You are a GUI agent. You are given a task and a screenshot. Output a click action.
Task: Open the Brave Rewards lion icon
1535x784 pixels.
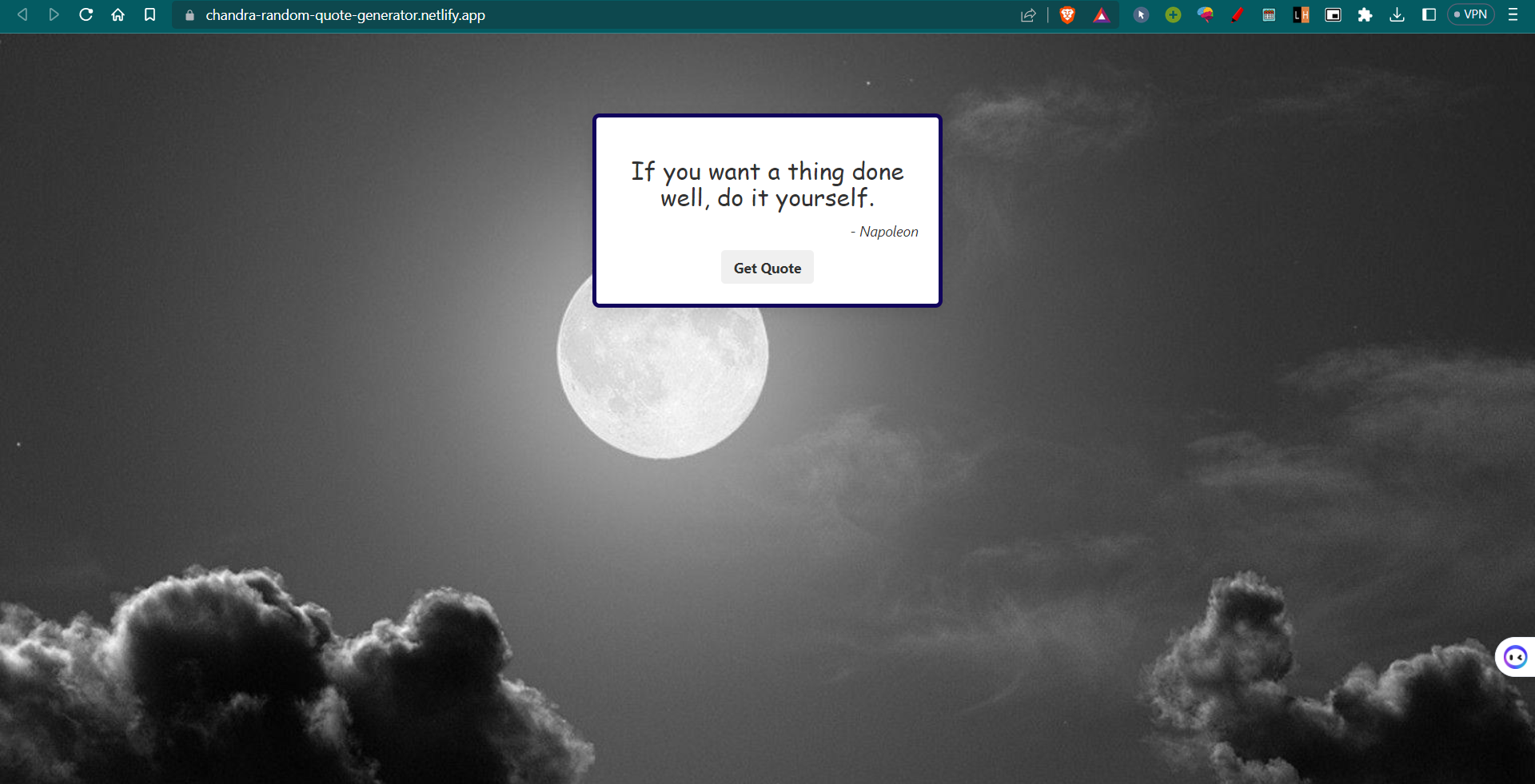click(x=1068, y=14)
